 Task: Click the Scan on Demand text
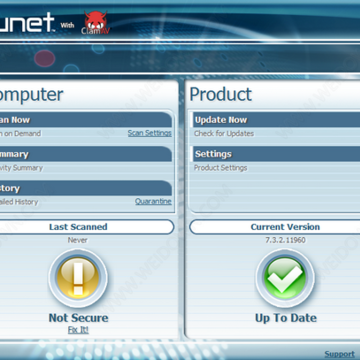pyautogui.click(x=20, y=134)
